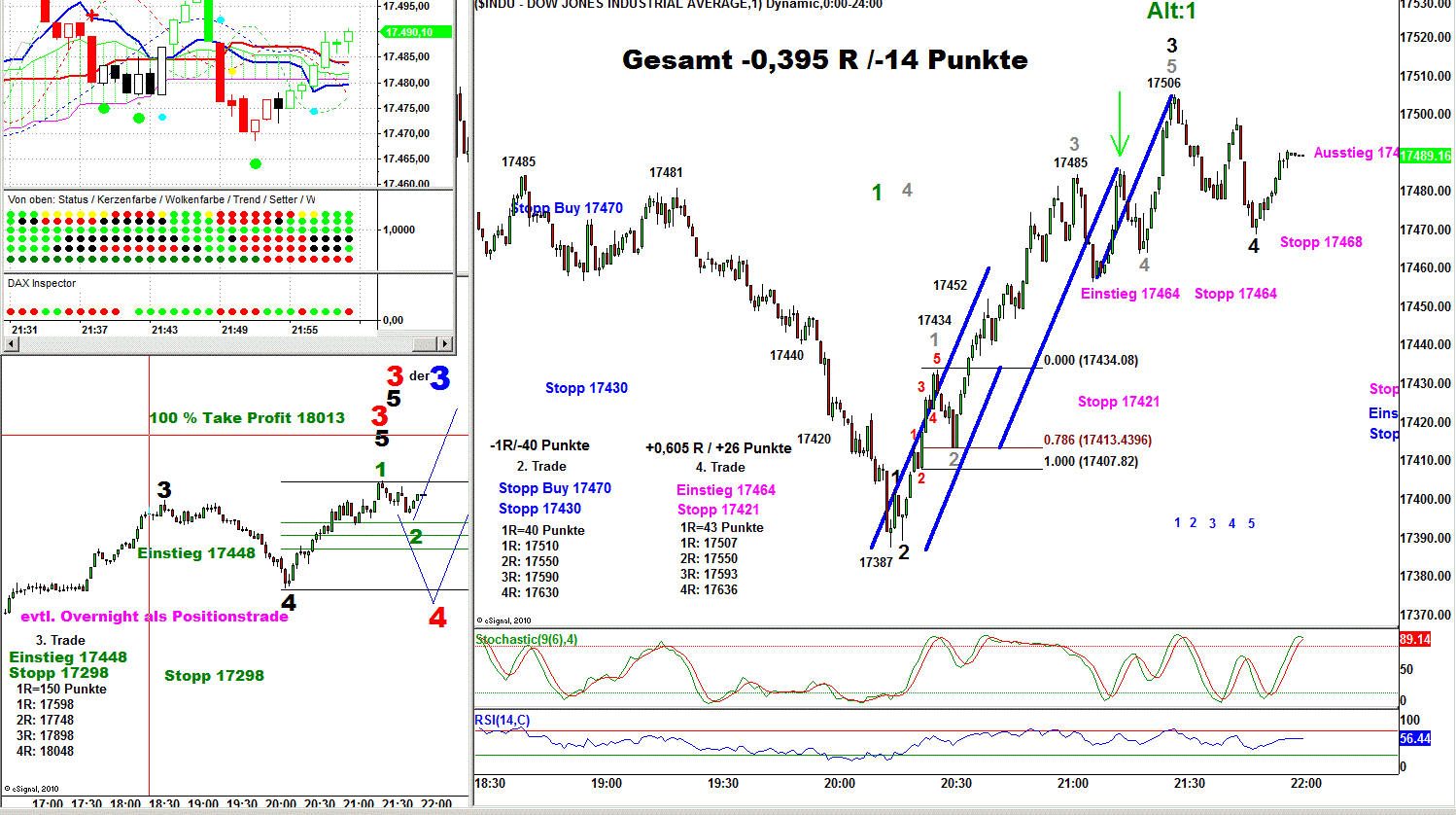Click the red star marker on candlestick chart
This screenshot has height=815, width=1456.
point(92,16)
